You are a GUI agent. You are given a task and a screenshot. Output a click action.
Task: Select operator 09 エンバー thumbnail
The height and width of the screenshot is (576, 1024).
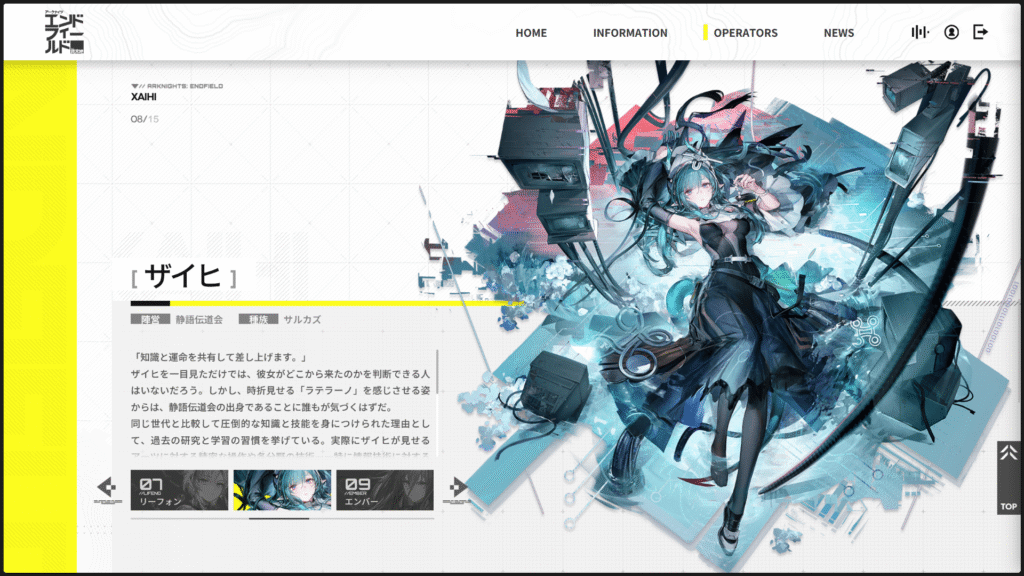coord(385,490)
